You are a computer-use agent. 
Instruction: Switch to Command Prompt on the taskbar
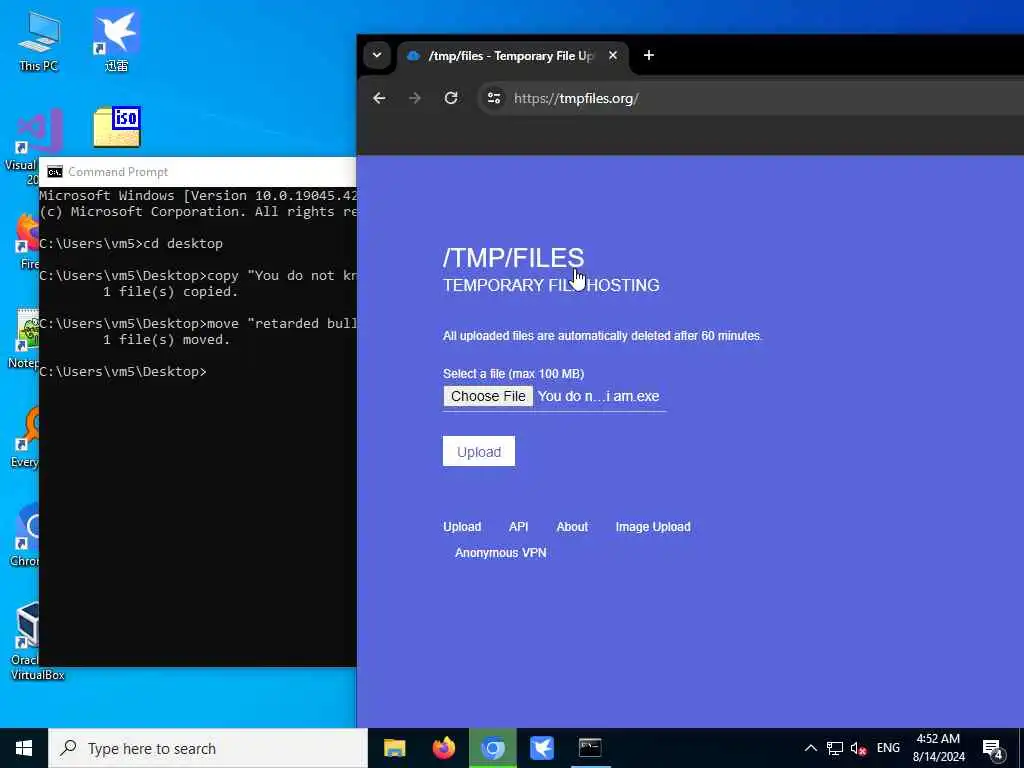590,748
